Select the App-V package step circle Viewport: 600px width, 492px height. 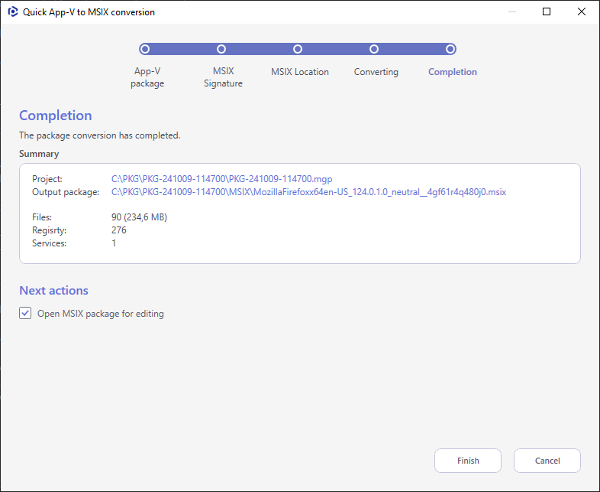[145, 49]
